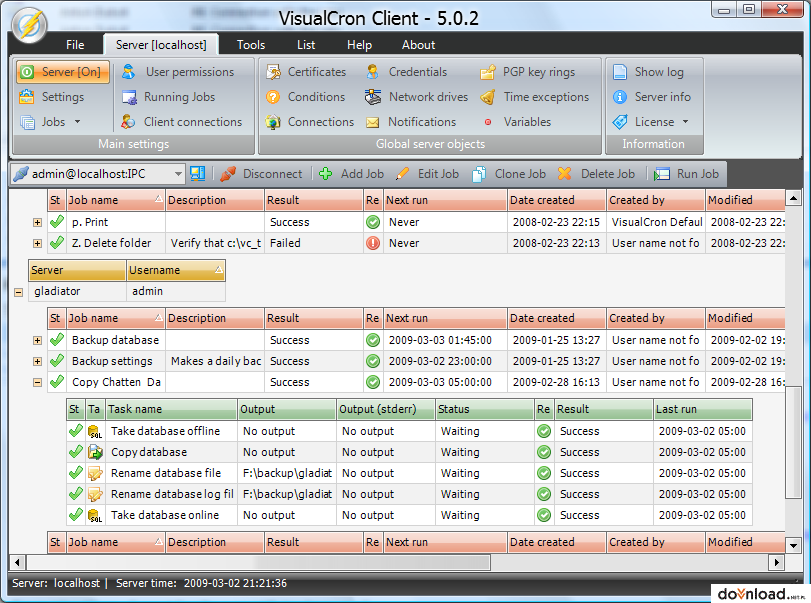The image size is (811, 603).
Task: Sort by Task name column header
Action: pos(171,409)
